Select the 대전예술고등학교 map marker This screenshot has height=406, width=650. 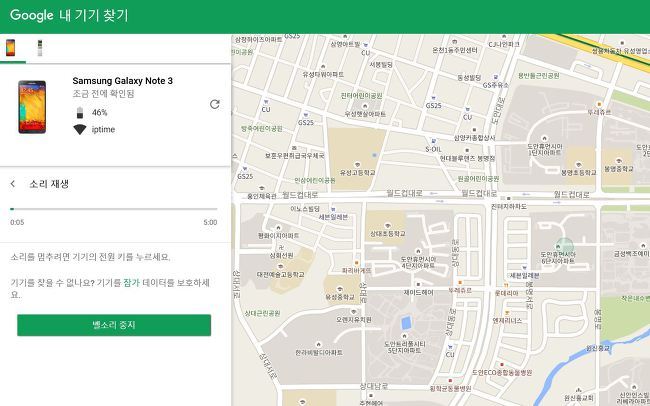(x=280, y=267)
